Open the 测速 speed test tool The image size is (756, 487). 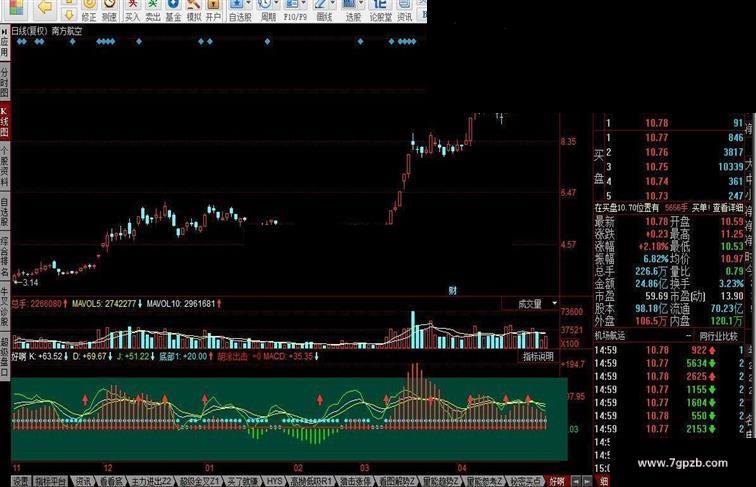click(109, 11)
